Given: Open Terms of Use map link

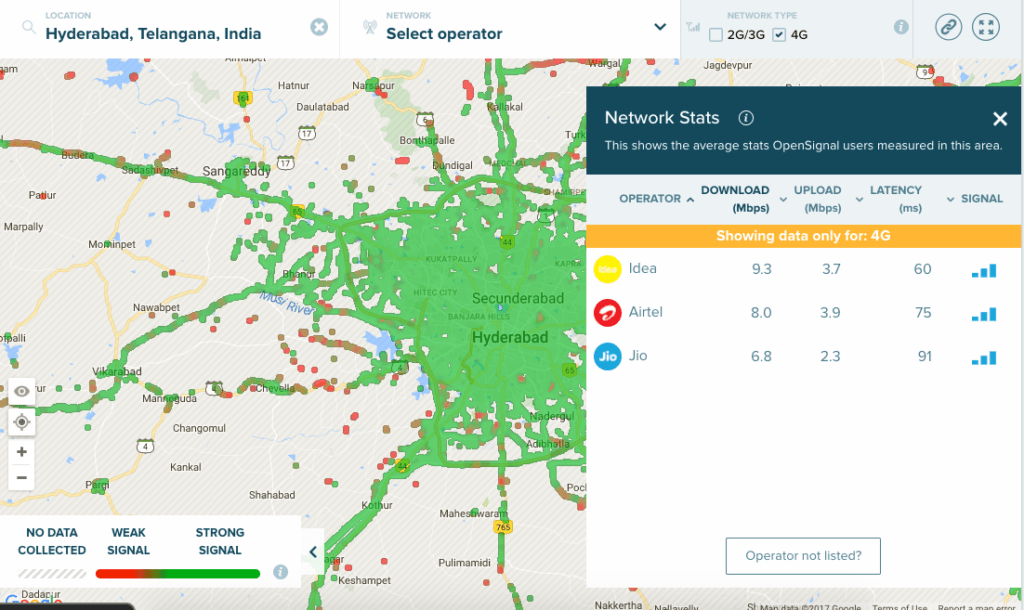Looking at the screenshot, I should (x=899, y=607).
